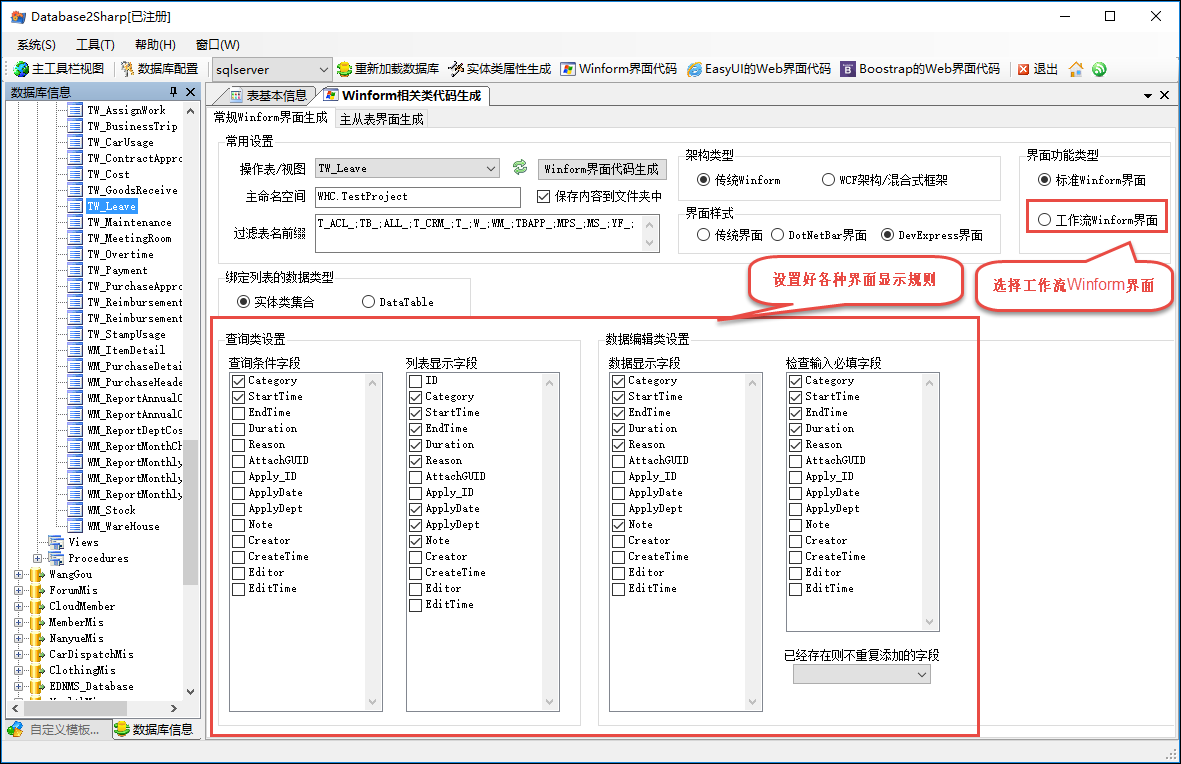1181x764 pixels.
Task: Open the 窗口(W) menu
Action: tap(218, 45)
